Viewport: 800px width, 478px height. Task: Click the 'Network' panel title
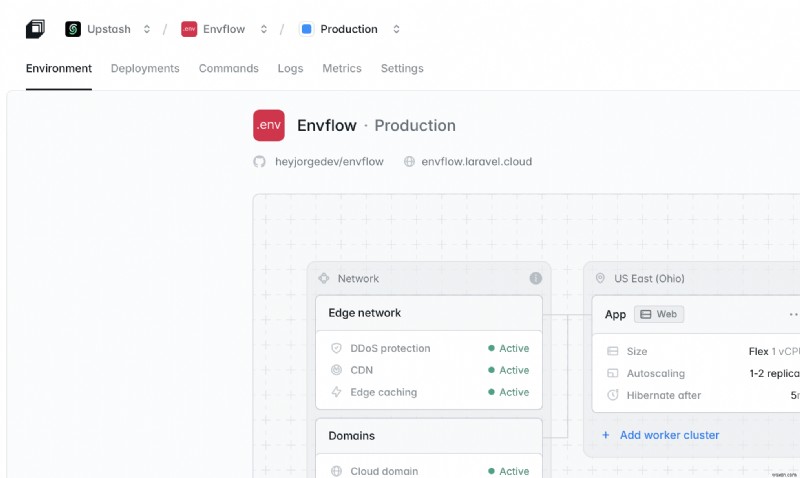pos(358,278)
